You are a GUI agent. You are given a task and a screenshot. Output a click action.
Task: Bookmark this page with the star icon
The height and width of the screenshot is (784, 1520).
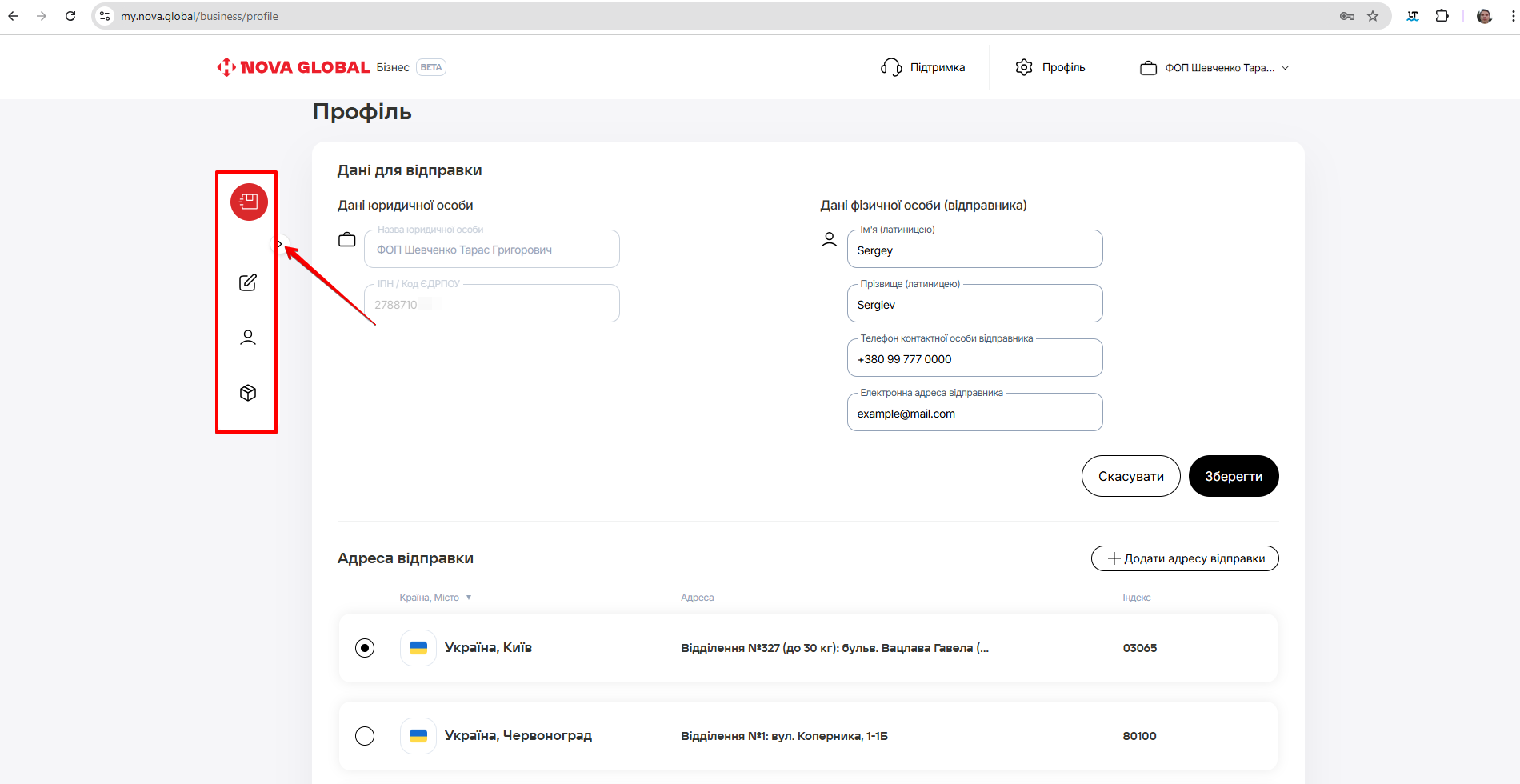tap(1373, 16)
